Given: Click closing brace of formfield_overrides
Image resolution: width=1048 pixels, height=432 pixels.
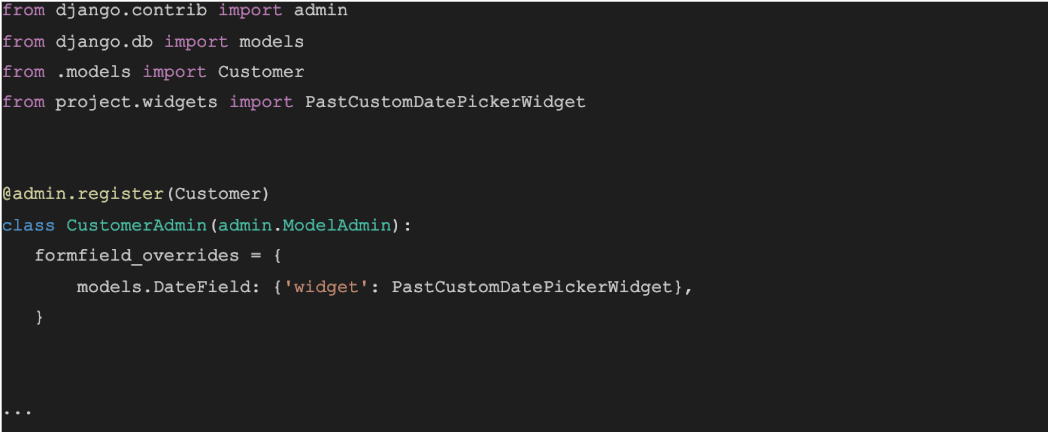Looking at the screenshot, I should 39,317.
